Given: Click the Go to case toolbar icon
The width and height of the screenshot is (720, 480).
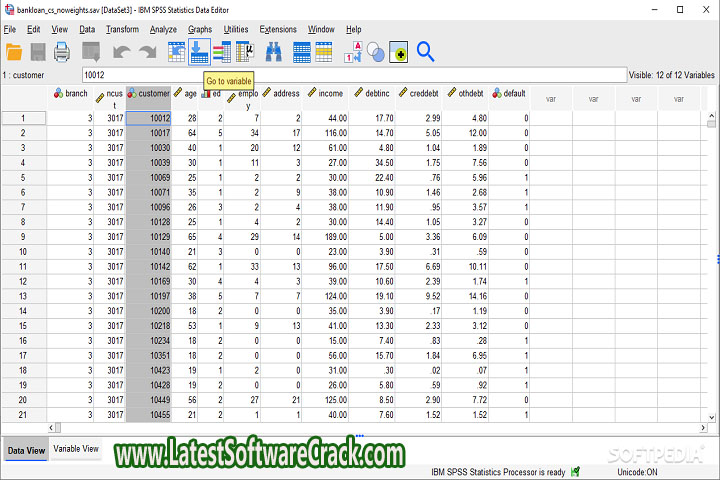Looking at the screenshot, I should [x=176, y=52].
